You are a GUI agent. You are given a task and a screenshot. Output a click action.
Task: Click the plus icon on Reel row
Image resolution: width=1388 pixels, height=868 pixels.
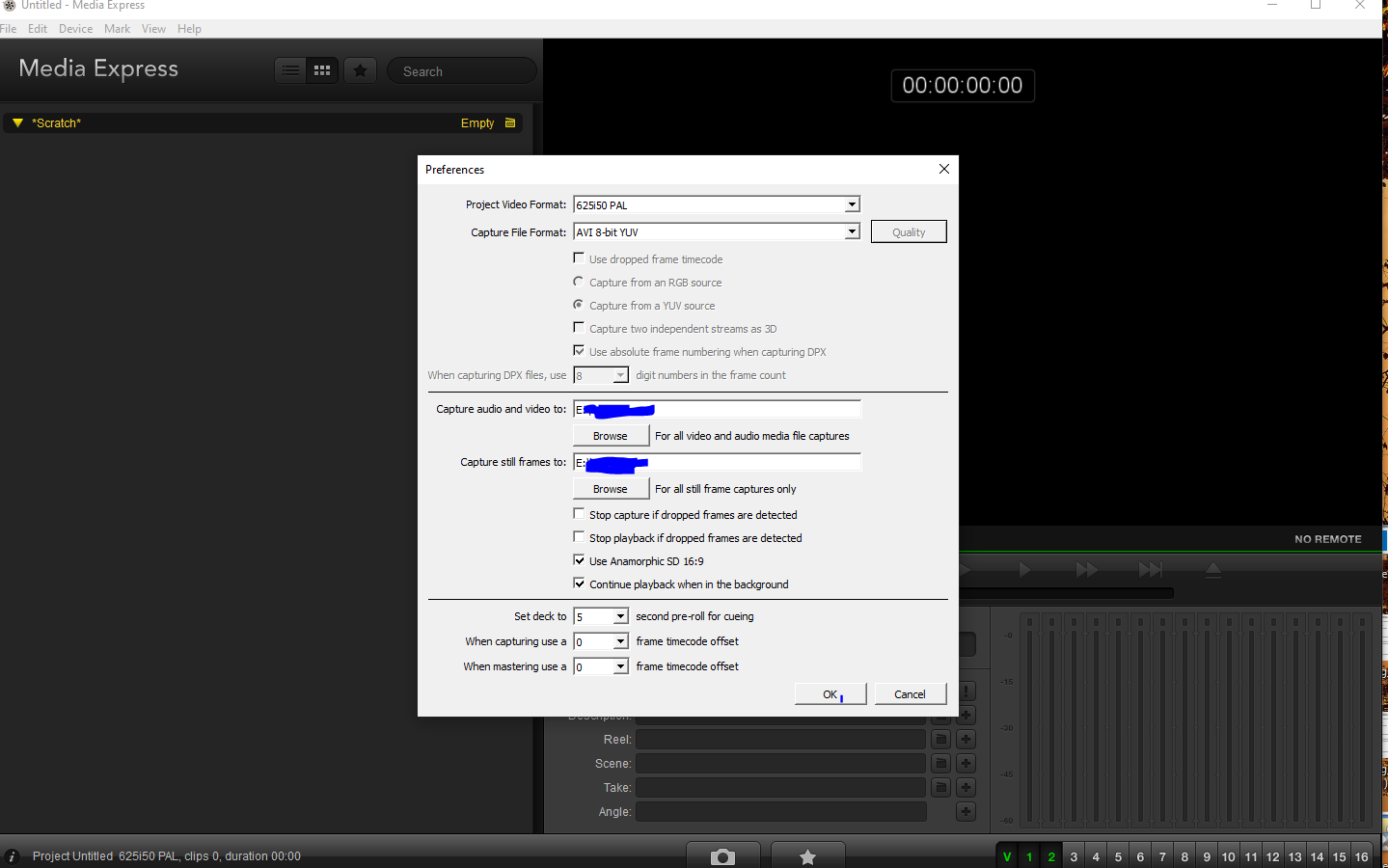(966, 739)
